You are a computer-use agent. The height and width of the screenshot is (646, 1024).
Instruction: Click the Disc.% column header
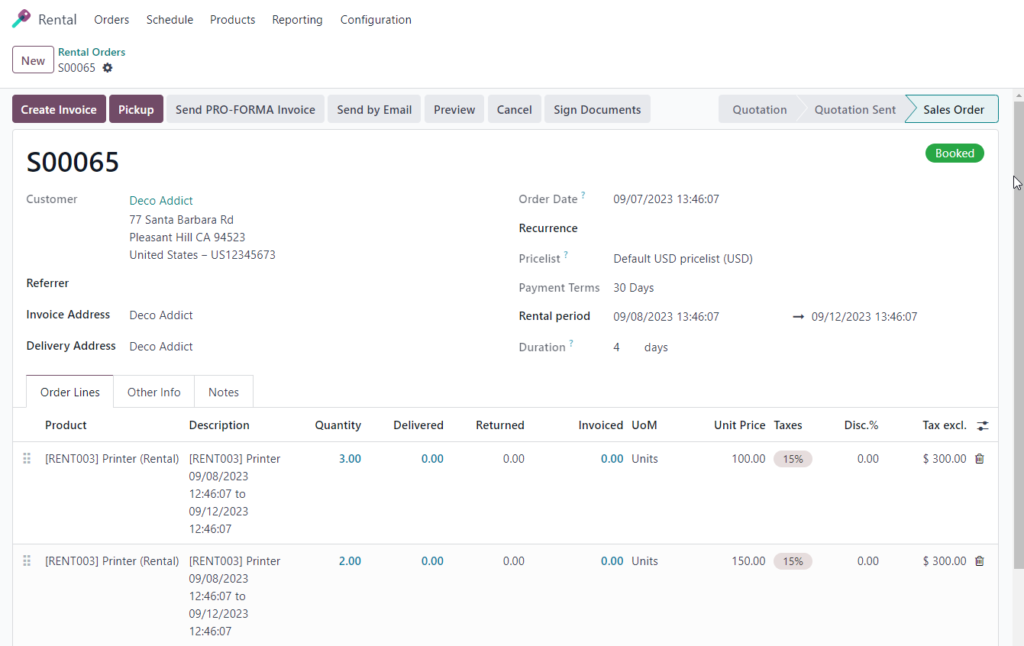(x=861, y=425)
